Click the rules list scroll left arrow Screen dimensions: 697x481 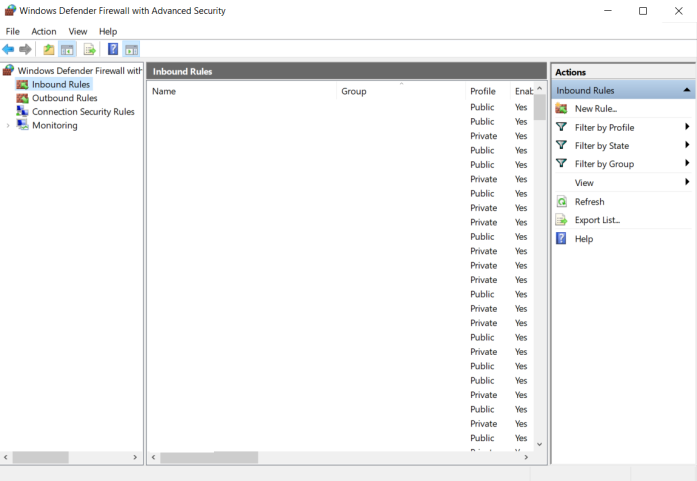click(153, 457)
